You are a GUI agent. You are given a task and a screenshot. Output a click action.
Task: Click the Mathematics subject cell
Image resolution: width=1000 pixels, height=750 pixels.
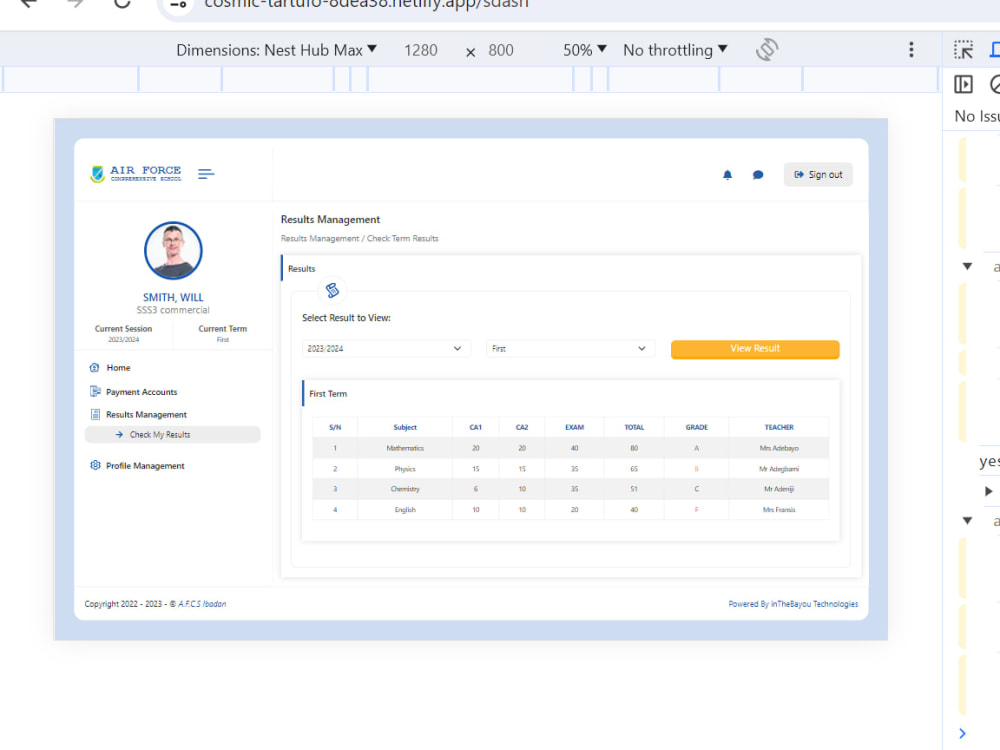tap(405, 448)
